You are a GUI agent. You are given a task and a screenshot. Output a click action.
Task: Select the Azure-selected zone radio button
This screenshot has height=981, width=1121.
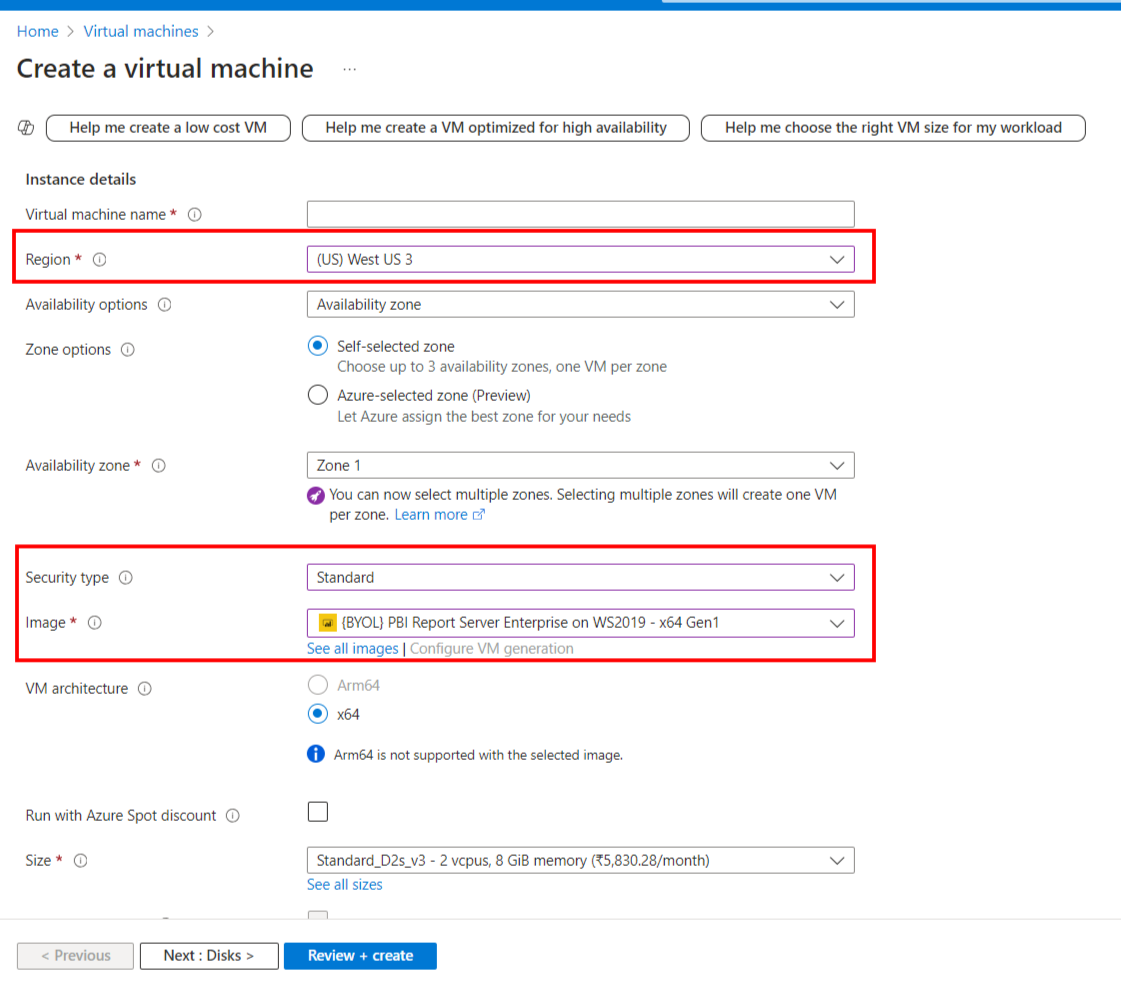[317, 394]
